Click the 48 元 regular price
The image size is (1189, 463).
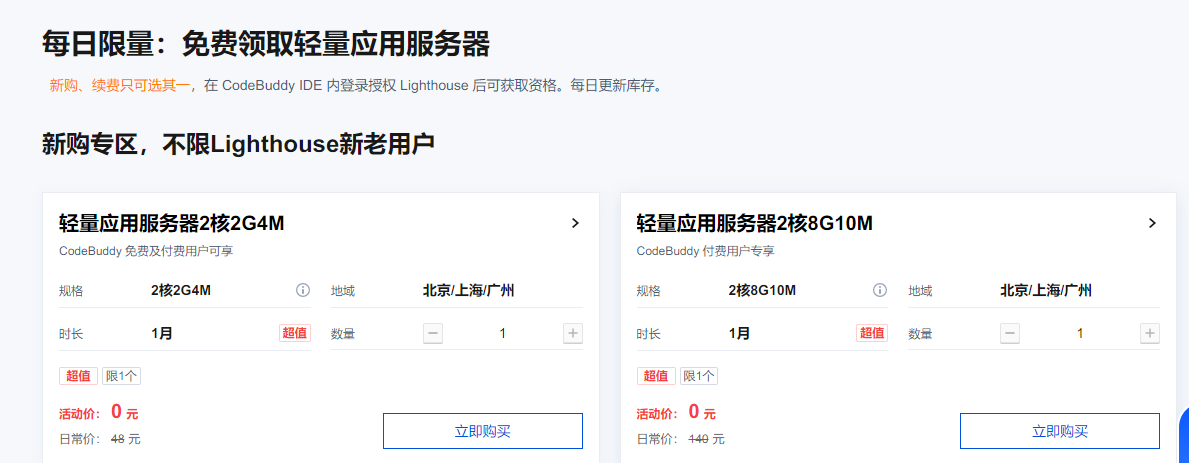(125, 439)
